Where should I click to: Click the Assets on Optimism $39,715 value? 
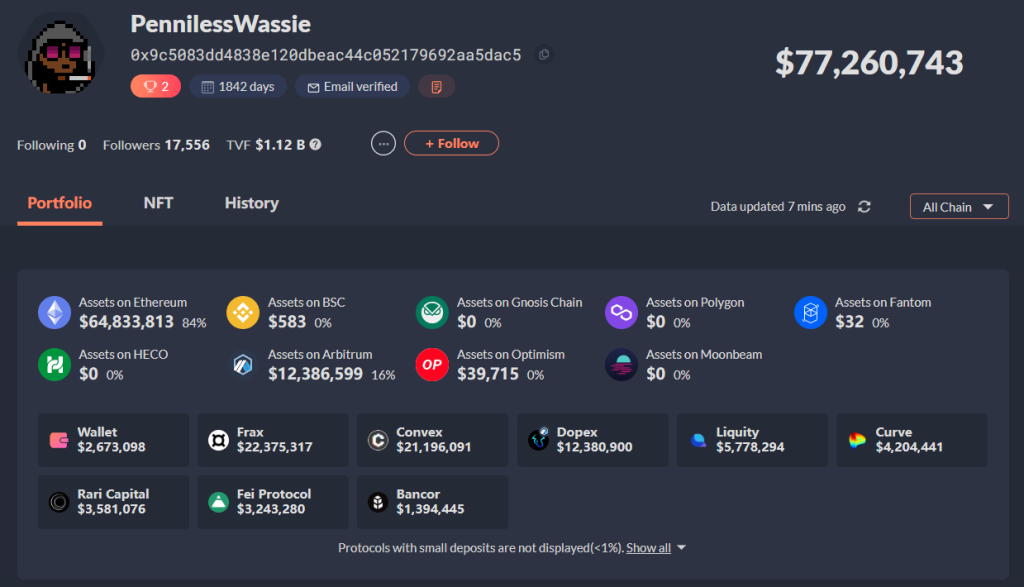(x=488, y=373)
